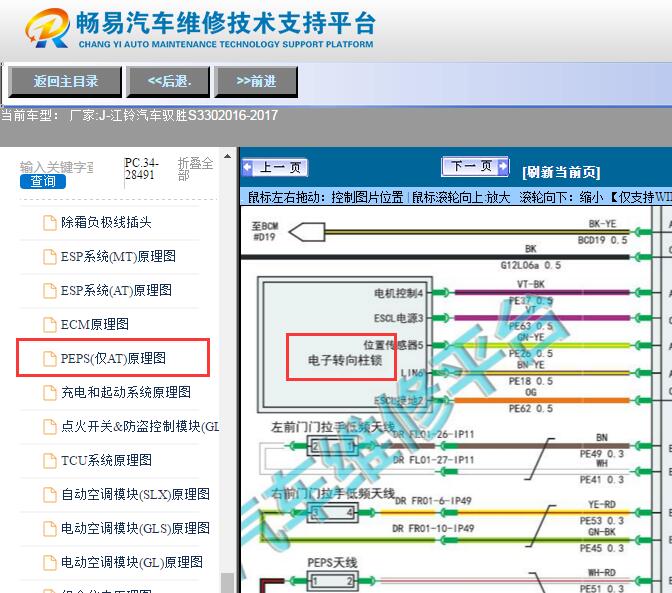This screenshot has height=593, width=672.
Task: Click document icon beside ECM原理图
Action: [50, 325]
